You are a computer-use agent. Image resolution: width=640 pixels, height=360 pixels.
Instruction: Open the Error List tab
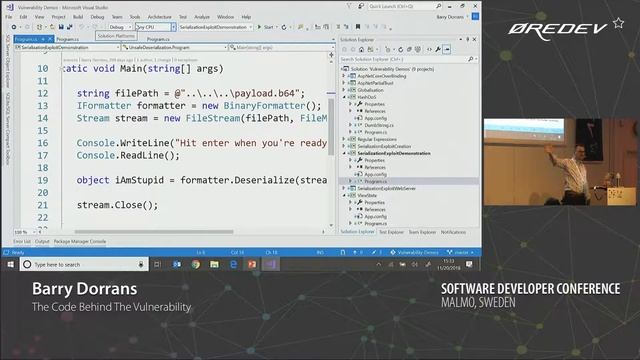pos(22,242)
